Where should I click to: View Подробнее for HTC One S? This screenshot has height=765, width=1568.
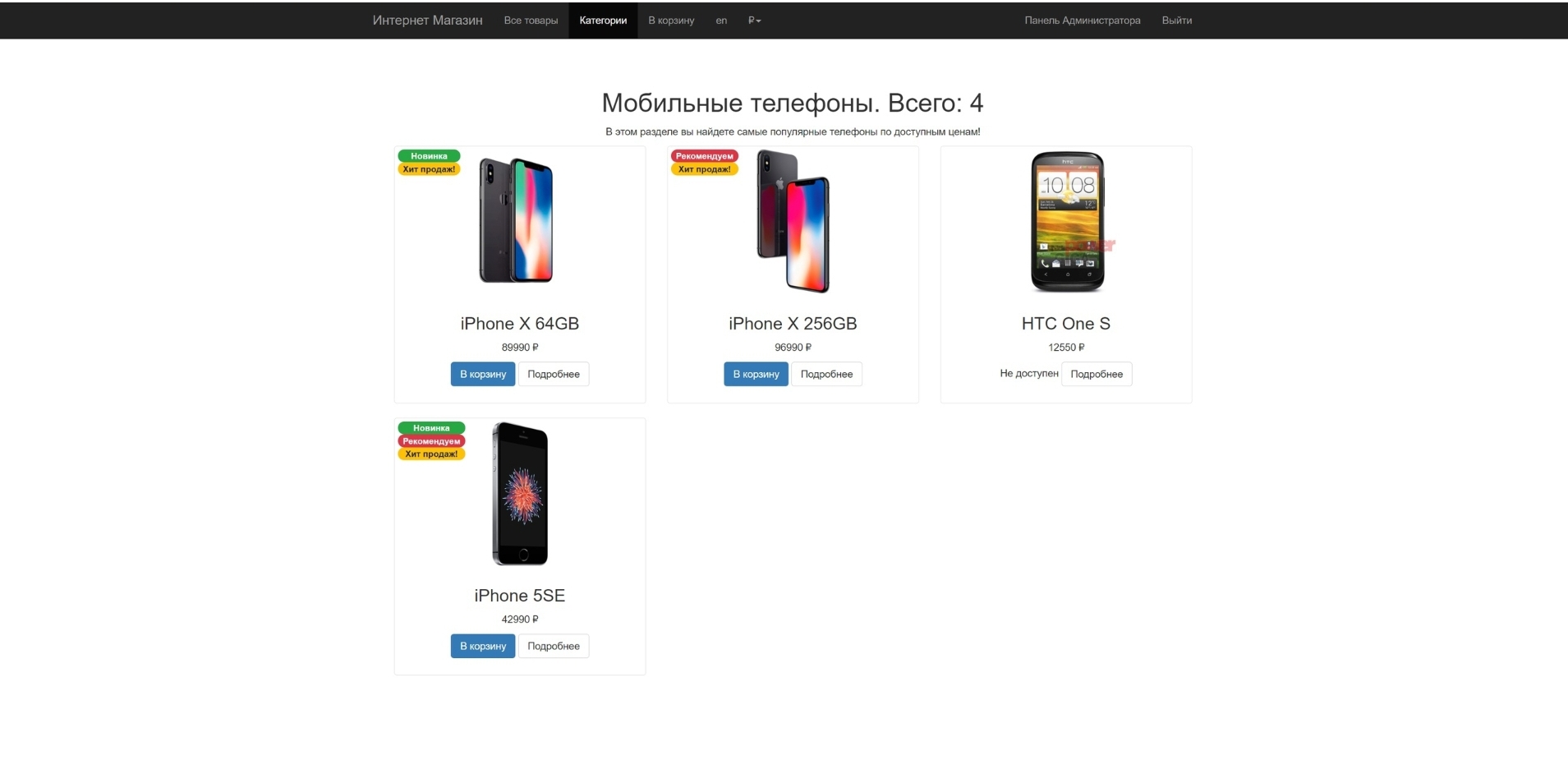pyautogui.click(x=1097, y=374)
